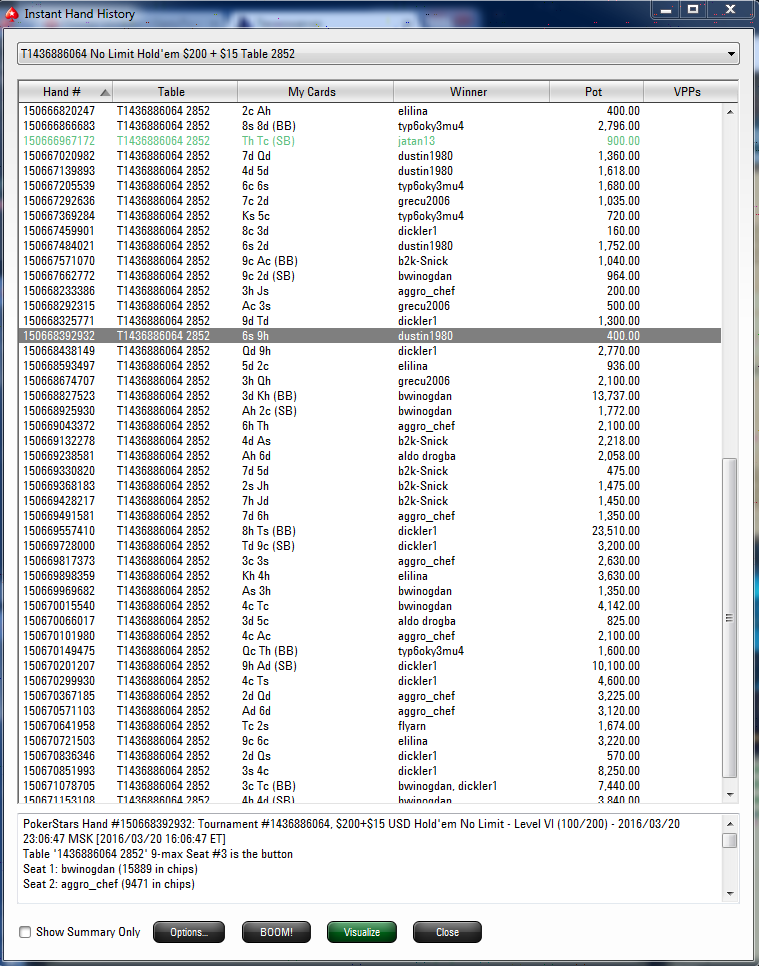Select hand 150669043372 with 6h Th
The width and height of the screenshot is (759, 966).
tap(370, 426)
